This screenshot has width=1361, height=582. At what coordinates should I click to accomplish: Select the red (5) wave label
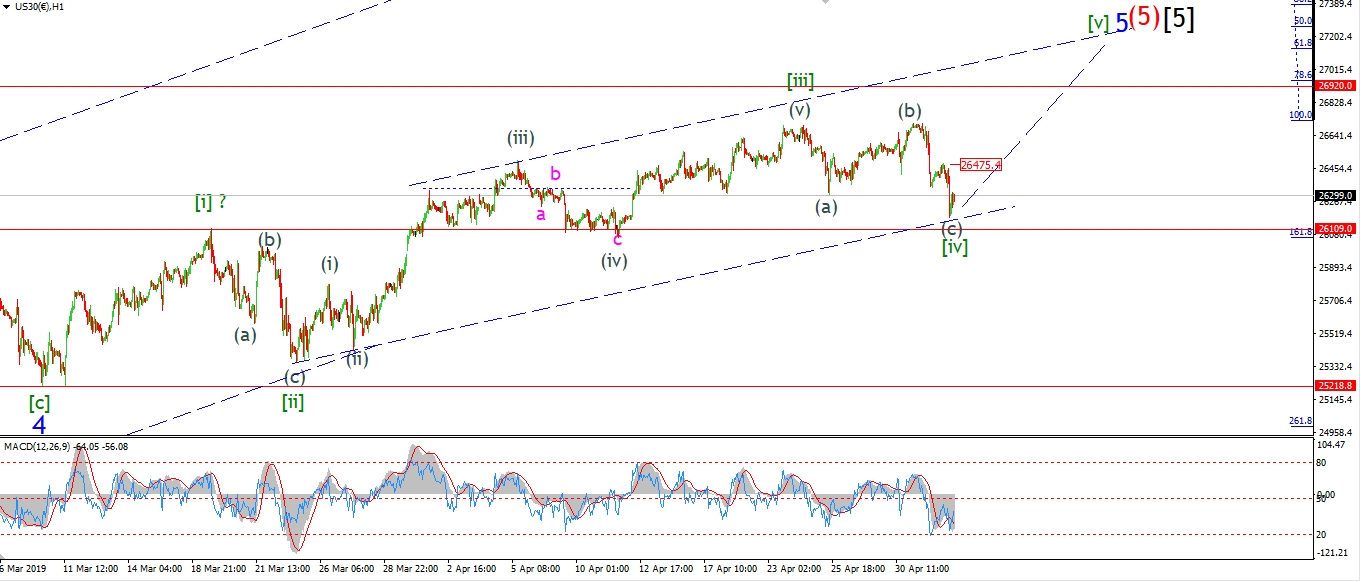pyautogui.click(x=1145, y=19)
